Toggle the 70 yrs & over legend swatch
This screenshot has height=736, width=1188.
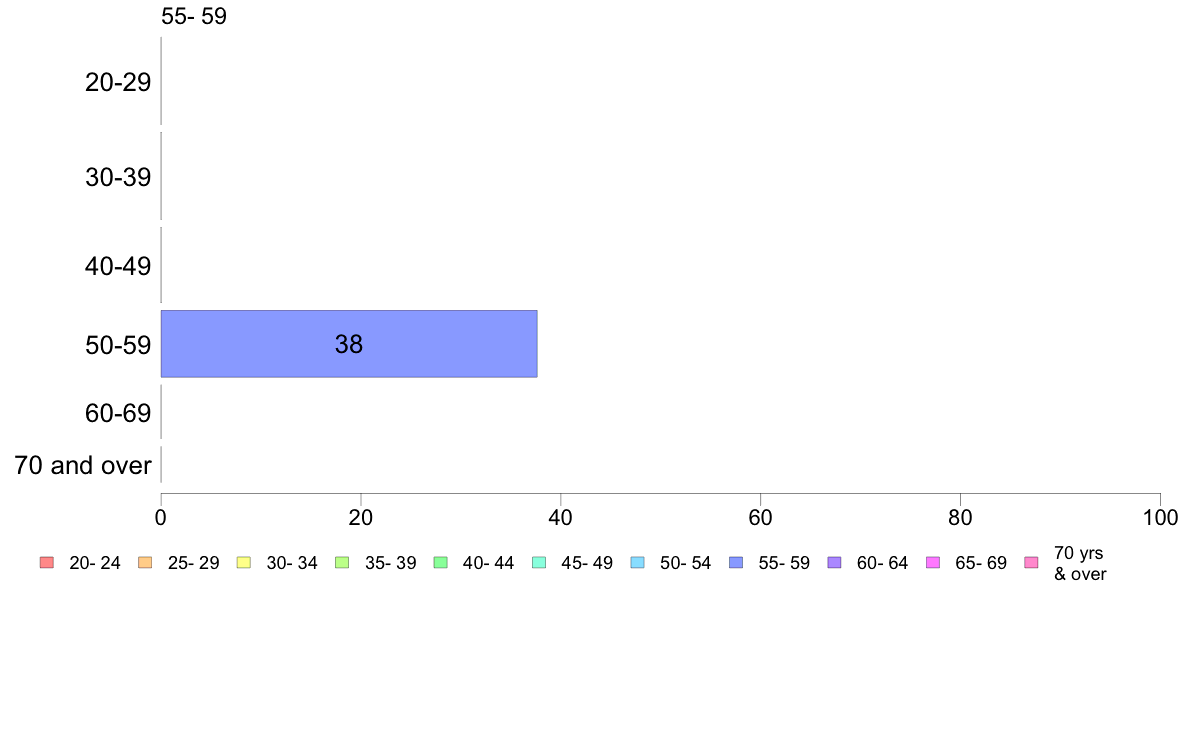click(x=1032, y=562)
